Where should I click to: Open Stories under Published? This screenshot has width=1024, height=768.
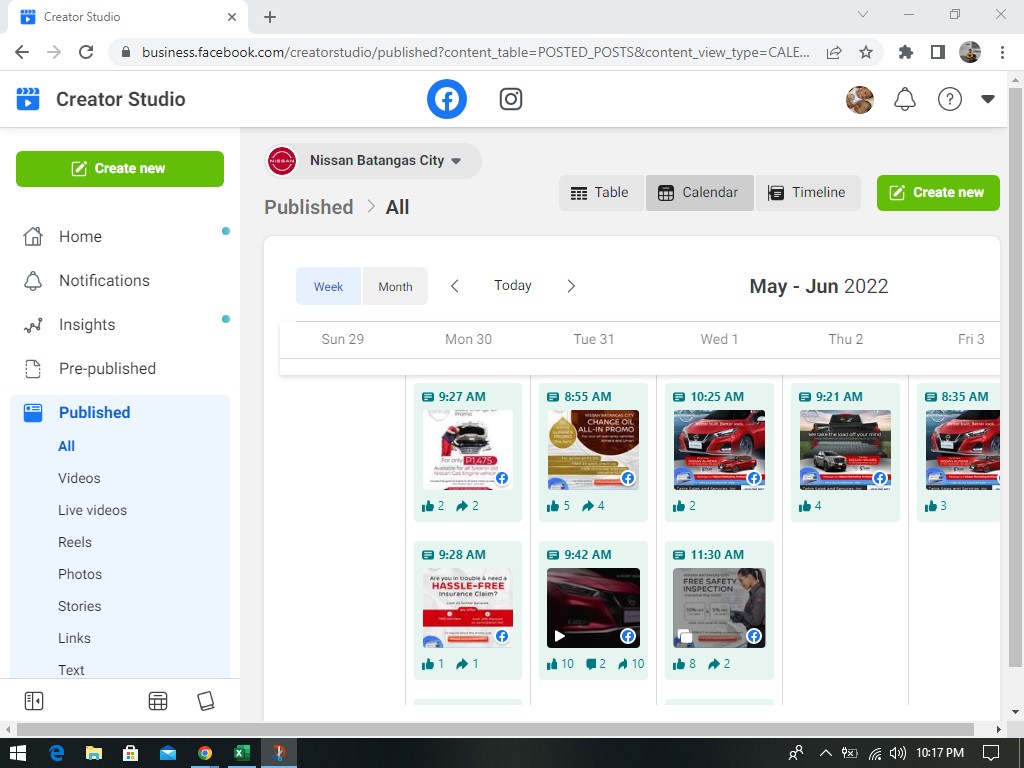point(79,606)
